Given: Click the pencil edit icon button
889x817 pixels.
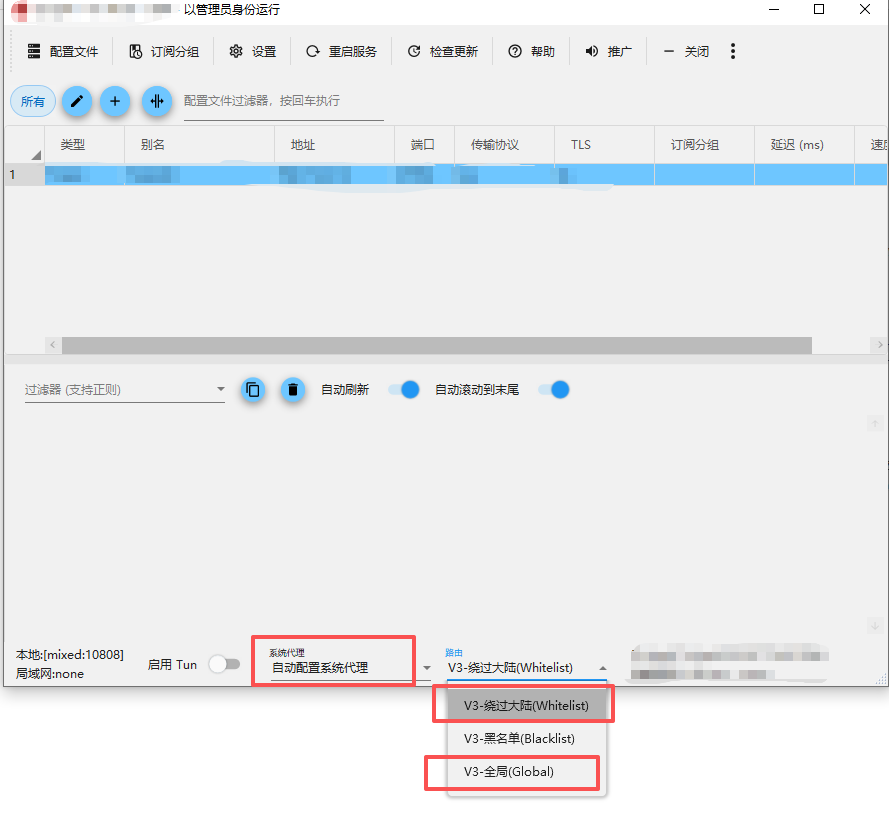Looking at the screenshot, I should (x=77, y=101).
